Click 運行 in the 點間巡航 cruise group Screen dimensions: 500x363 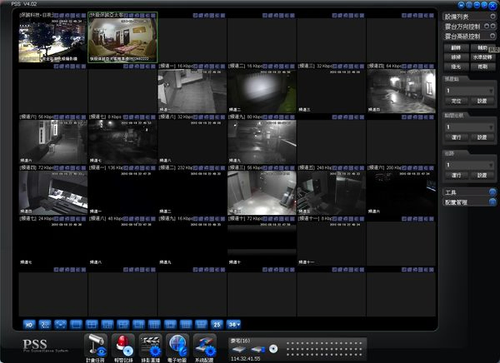click(x=456, y=137)
